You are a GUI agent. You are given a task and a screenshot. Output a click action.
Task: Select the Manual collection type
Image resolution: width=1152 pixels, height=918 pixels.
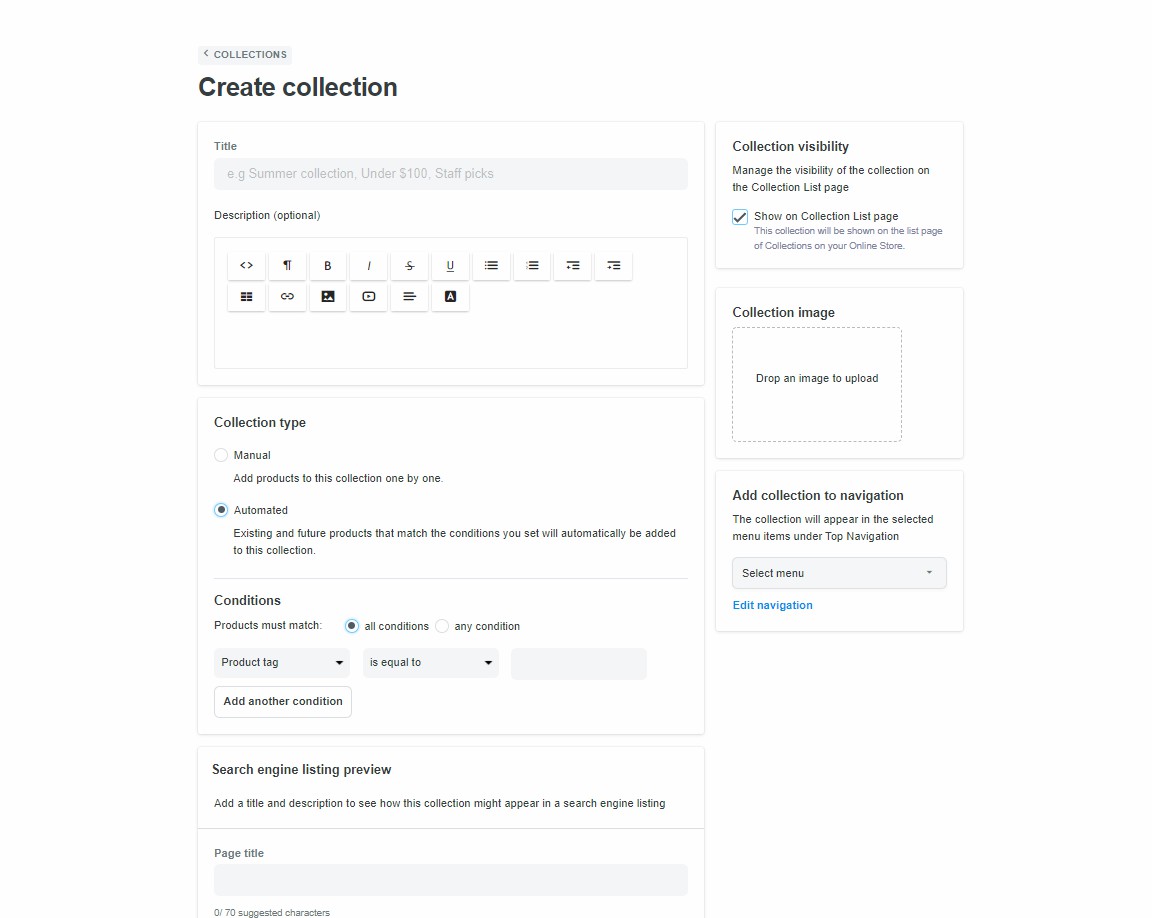[x=220, y=455]
